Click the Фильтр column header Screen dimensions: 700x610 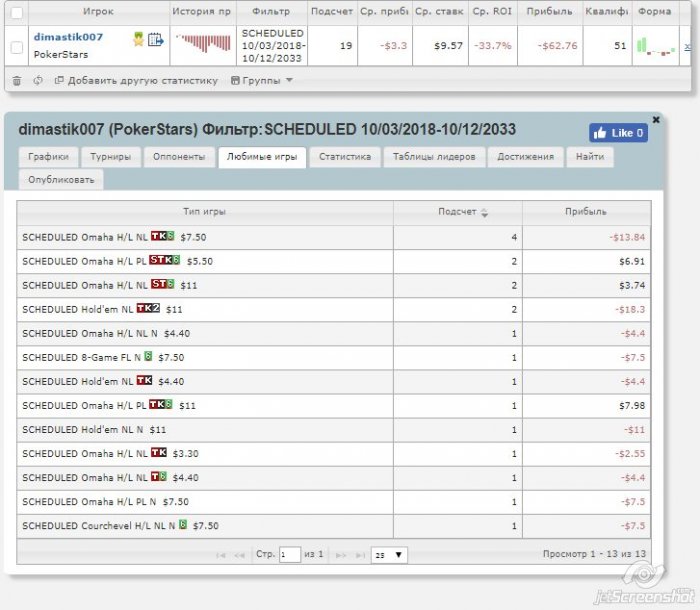point(271,13)
